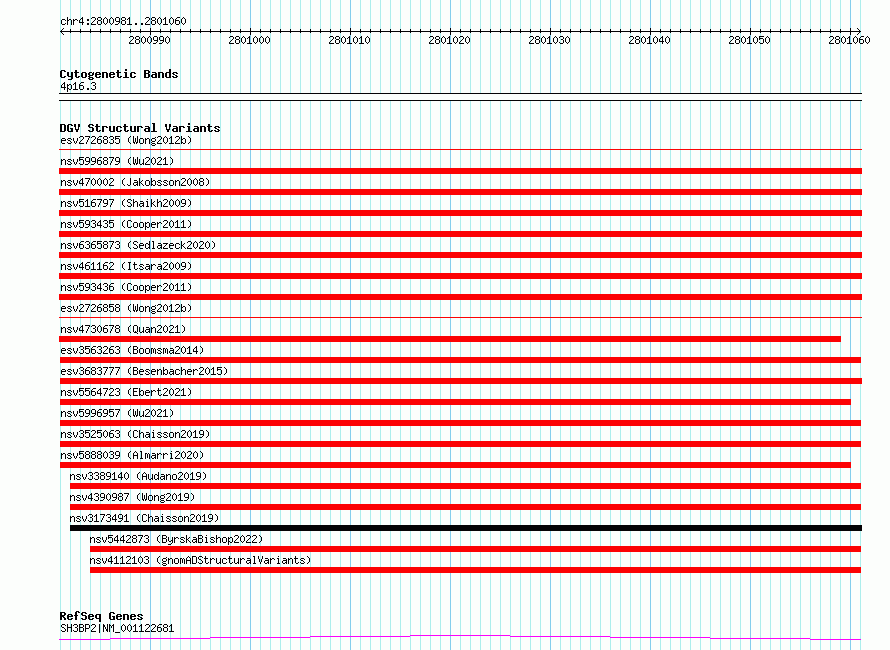Viewport: 890px width, 650px height.
Task: Click ruler position label 2801000
Action: pyautogui.click(x=249, y=40)
